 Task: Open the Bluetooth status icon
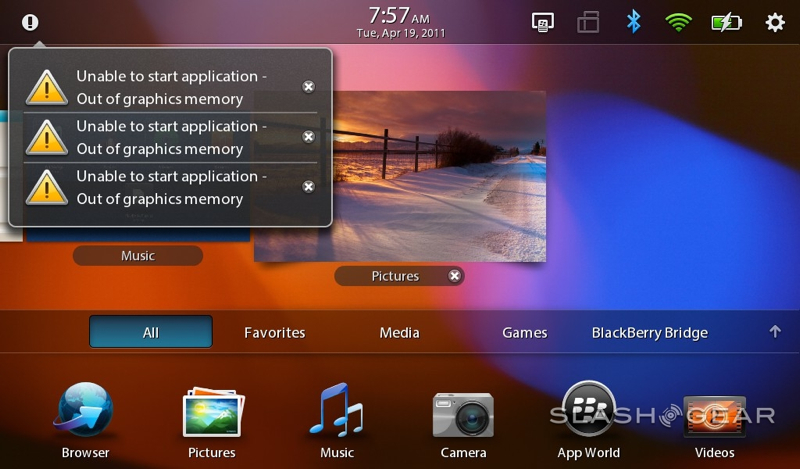(x=633, y=22)
